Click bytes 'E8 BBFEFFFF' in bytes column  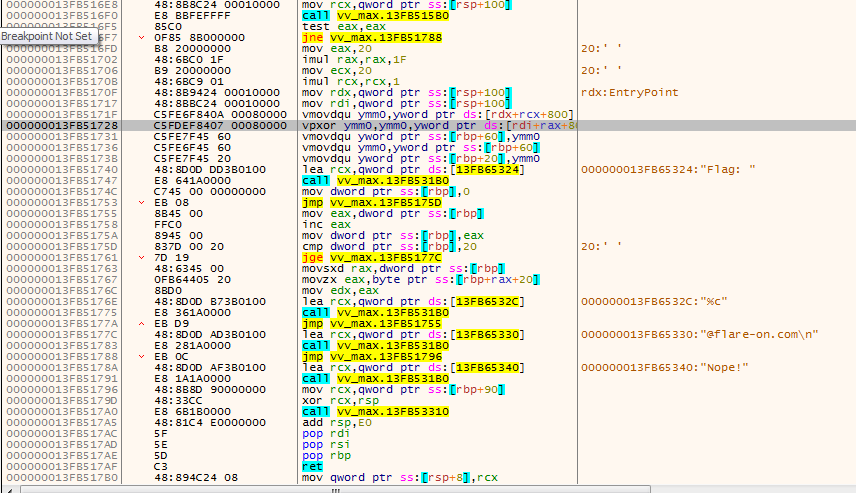tap(192, 16)
